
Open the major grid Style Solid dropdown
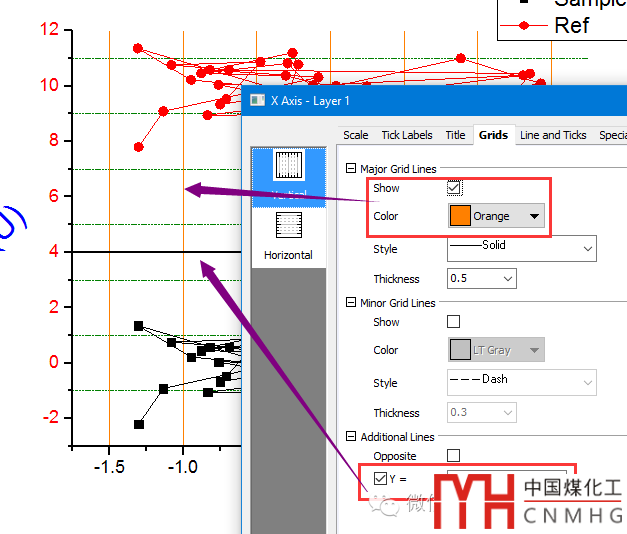tap(520, 248)
